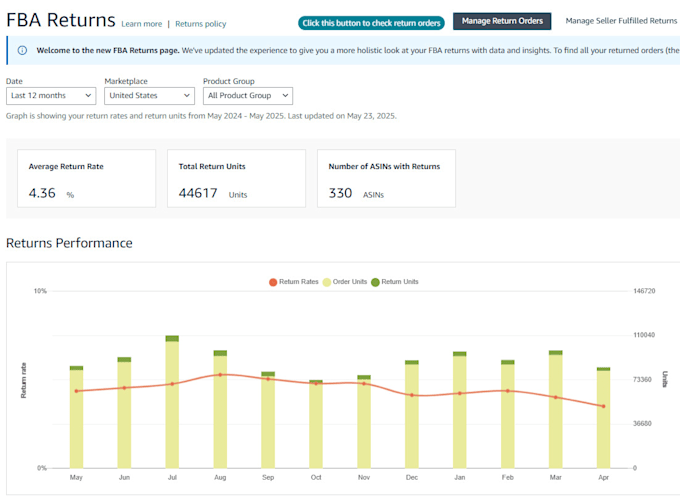Click the February order units bar
The image size is (680, 497).
(508, 416)
